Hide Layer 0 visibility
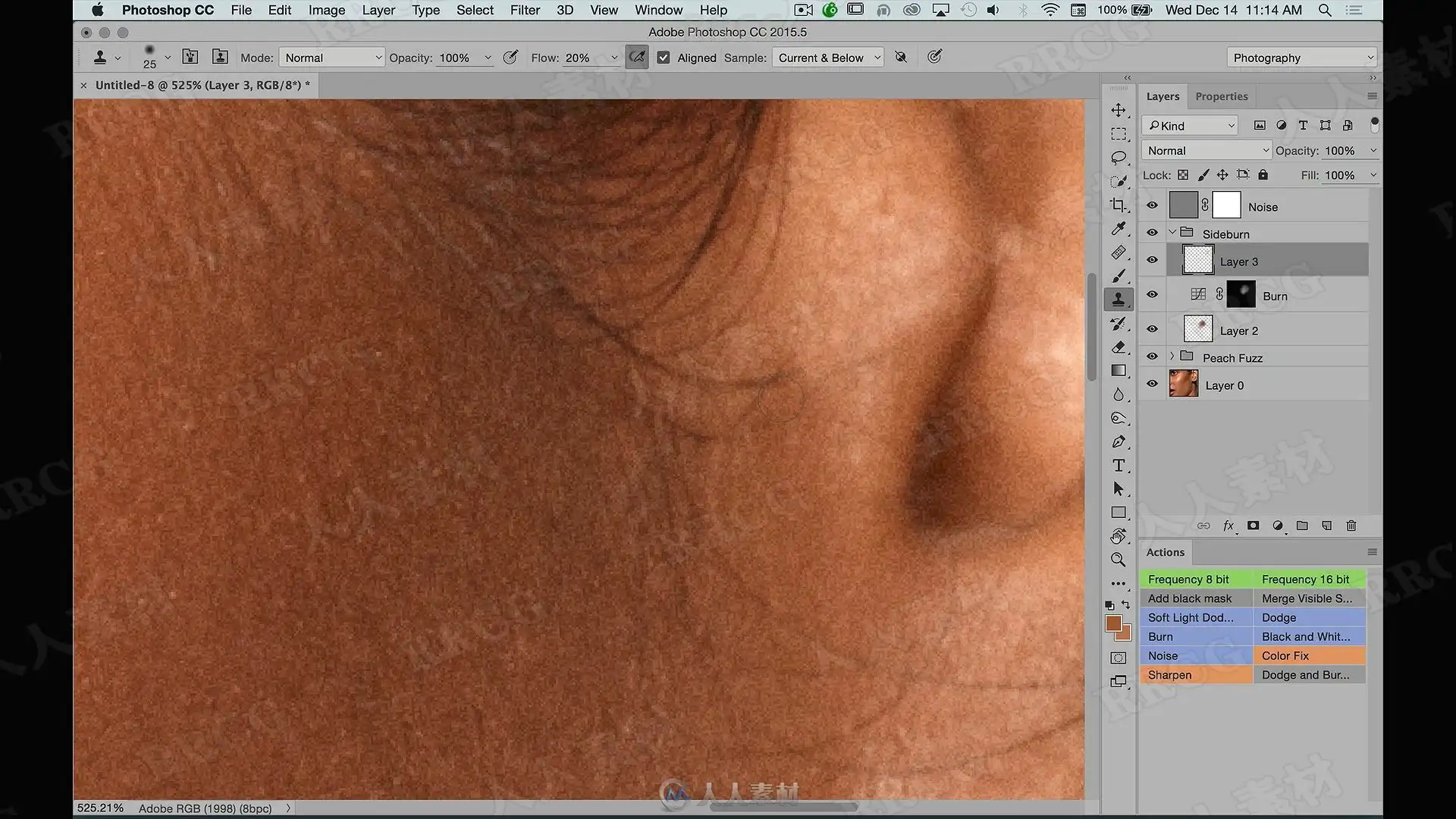Image resolution: width=1456 pixels, height=819 pixels. 1152,384
